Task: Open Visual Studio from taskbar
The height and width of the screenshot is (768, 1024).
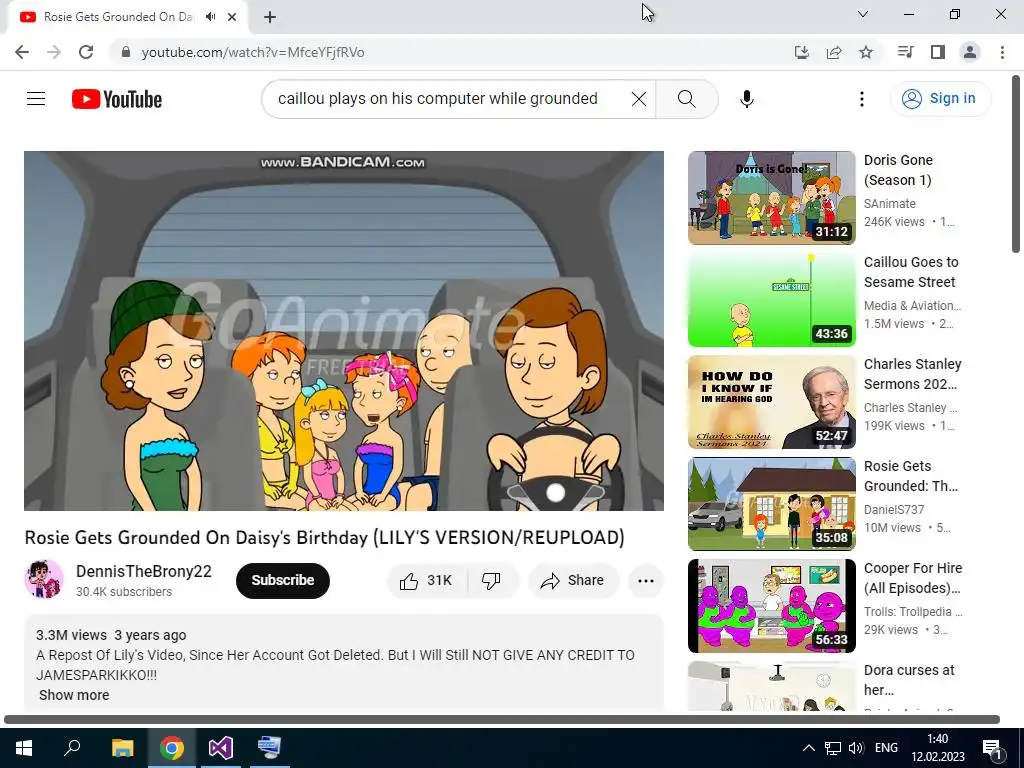Action: point(221,747)
